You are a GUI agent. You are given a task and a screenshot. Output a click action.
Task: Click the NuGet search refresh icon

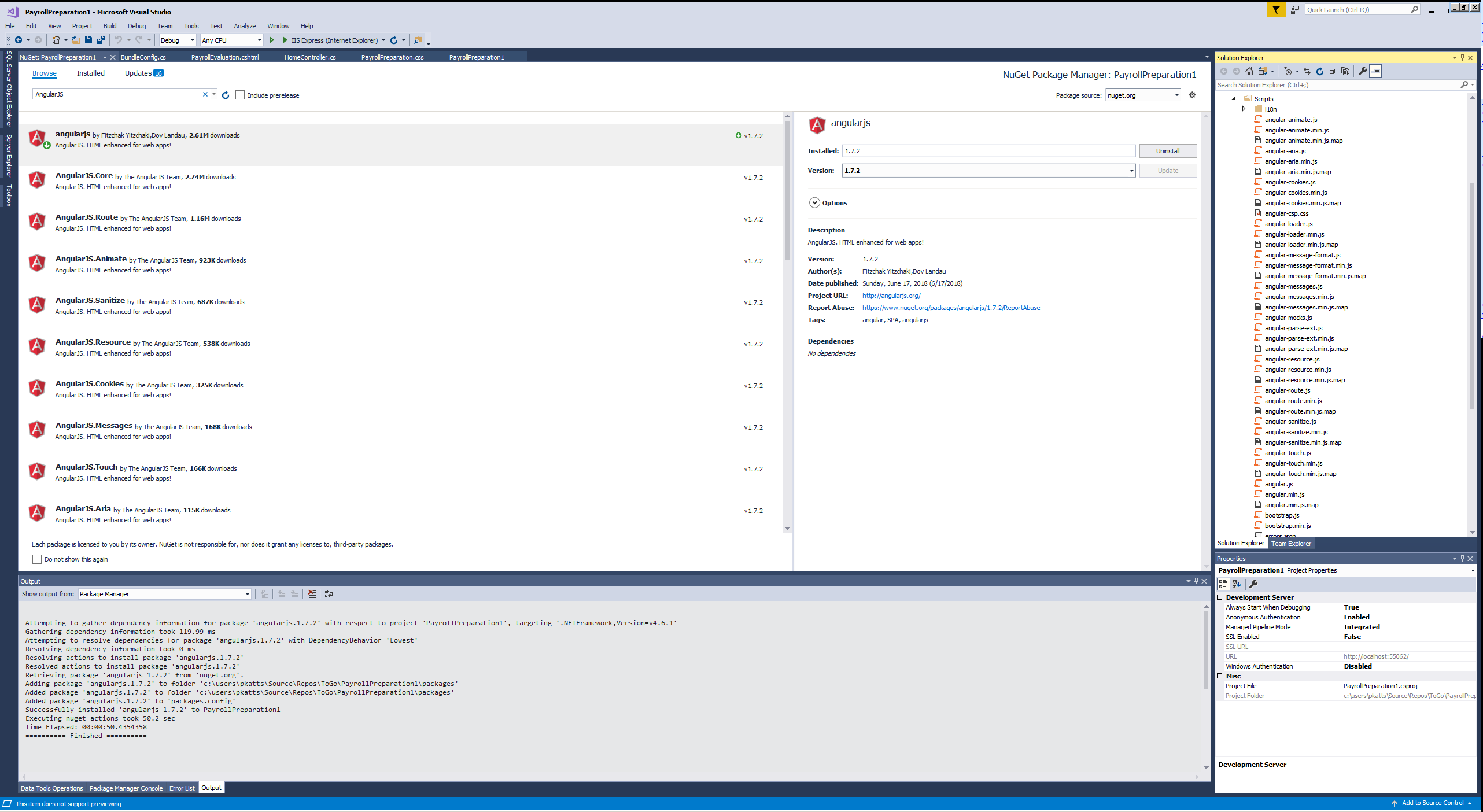[226, 95]
